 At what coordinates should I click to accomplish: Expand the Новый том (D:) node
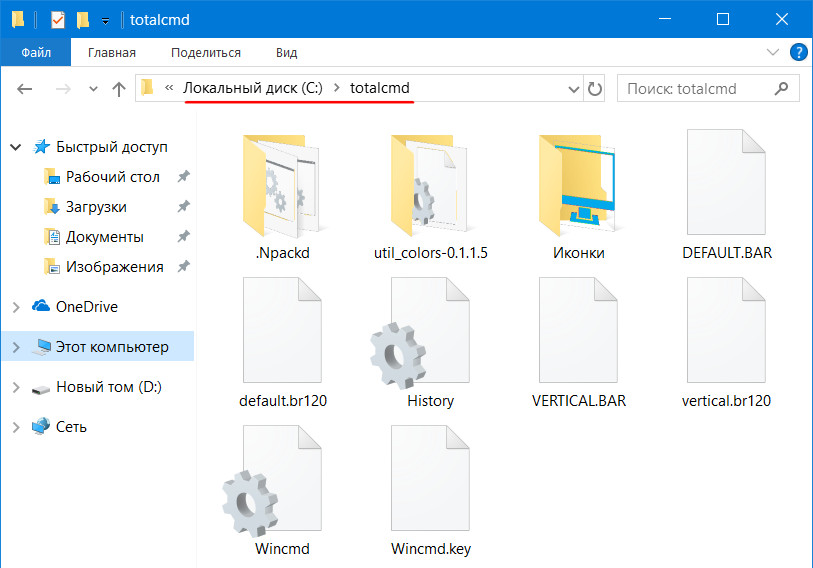(x=16, y=387)
